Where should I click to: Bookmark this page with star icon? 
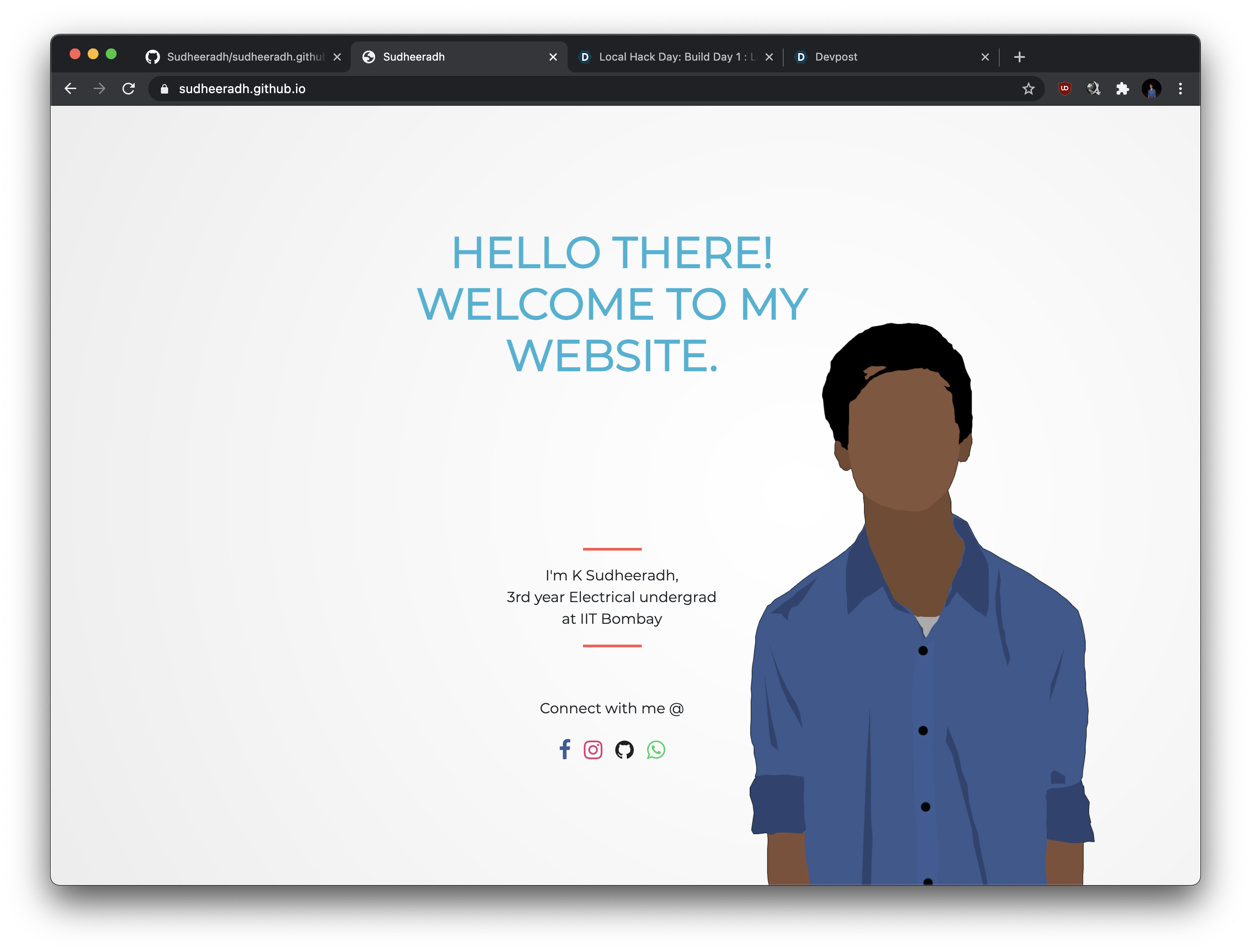1028,89
